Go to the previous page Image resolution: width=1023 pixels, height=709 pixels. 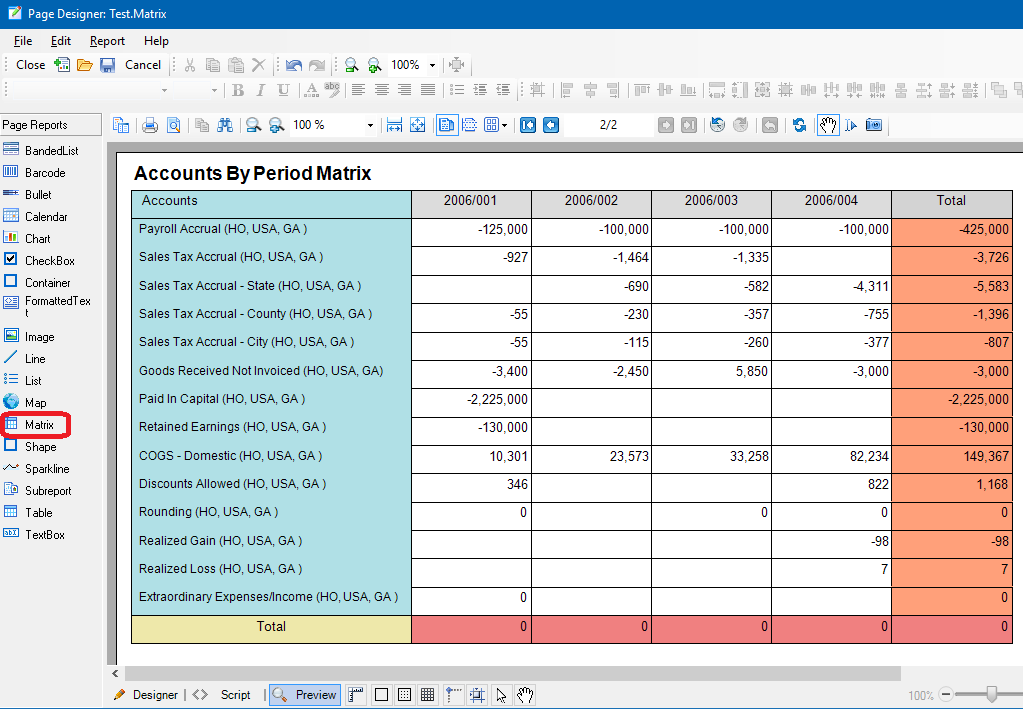(551, 125)
